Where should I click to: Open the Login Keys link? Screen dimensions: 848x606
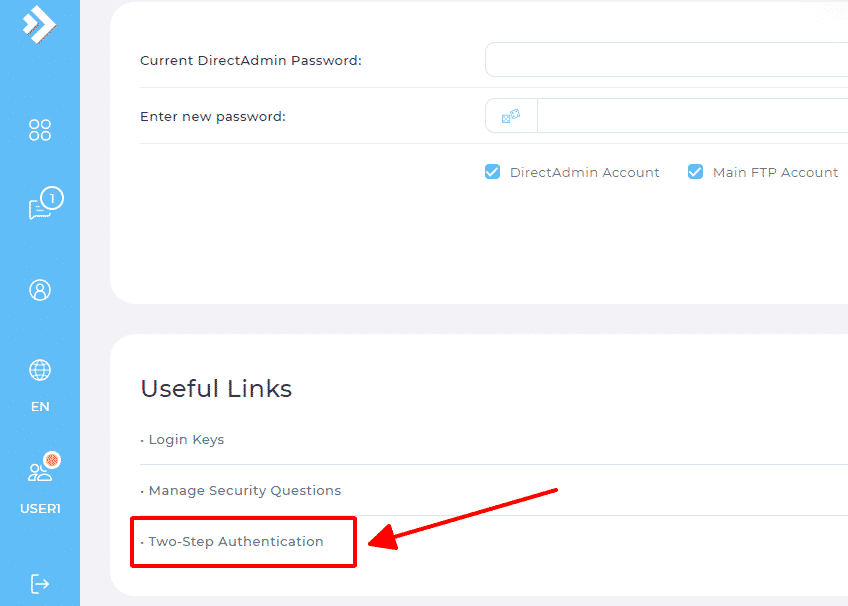pyautogui.click(x=186, y=440)
